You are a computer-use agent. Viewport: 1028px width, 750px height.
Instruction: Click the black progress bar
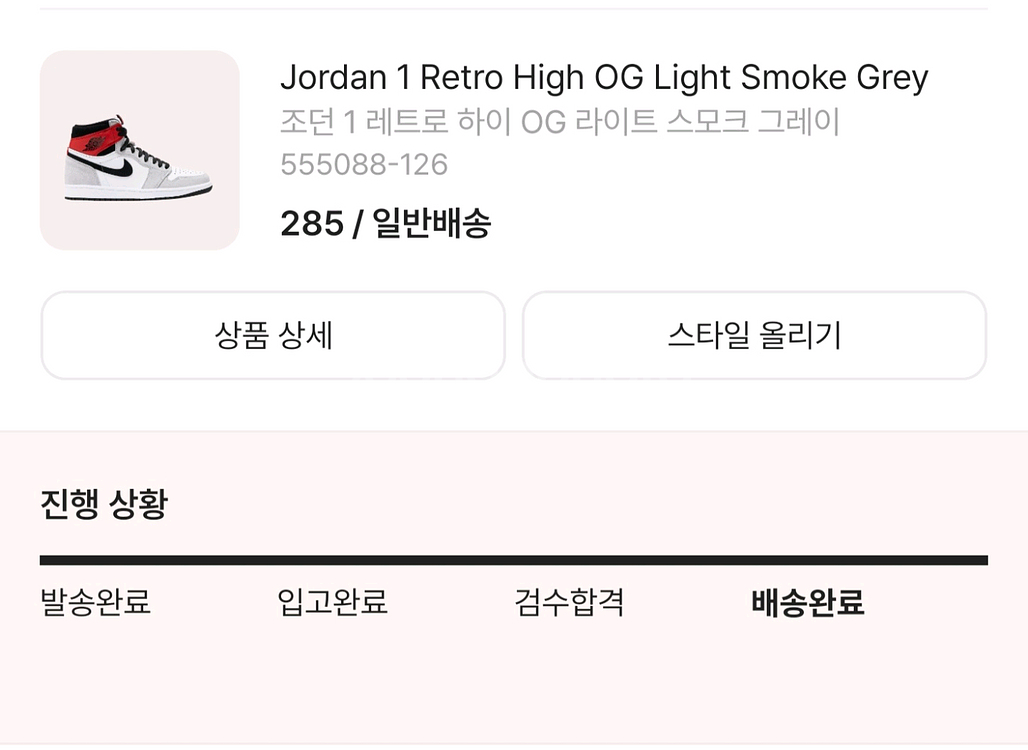(513, 560)
